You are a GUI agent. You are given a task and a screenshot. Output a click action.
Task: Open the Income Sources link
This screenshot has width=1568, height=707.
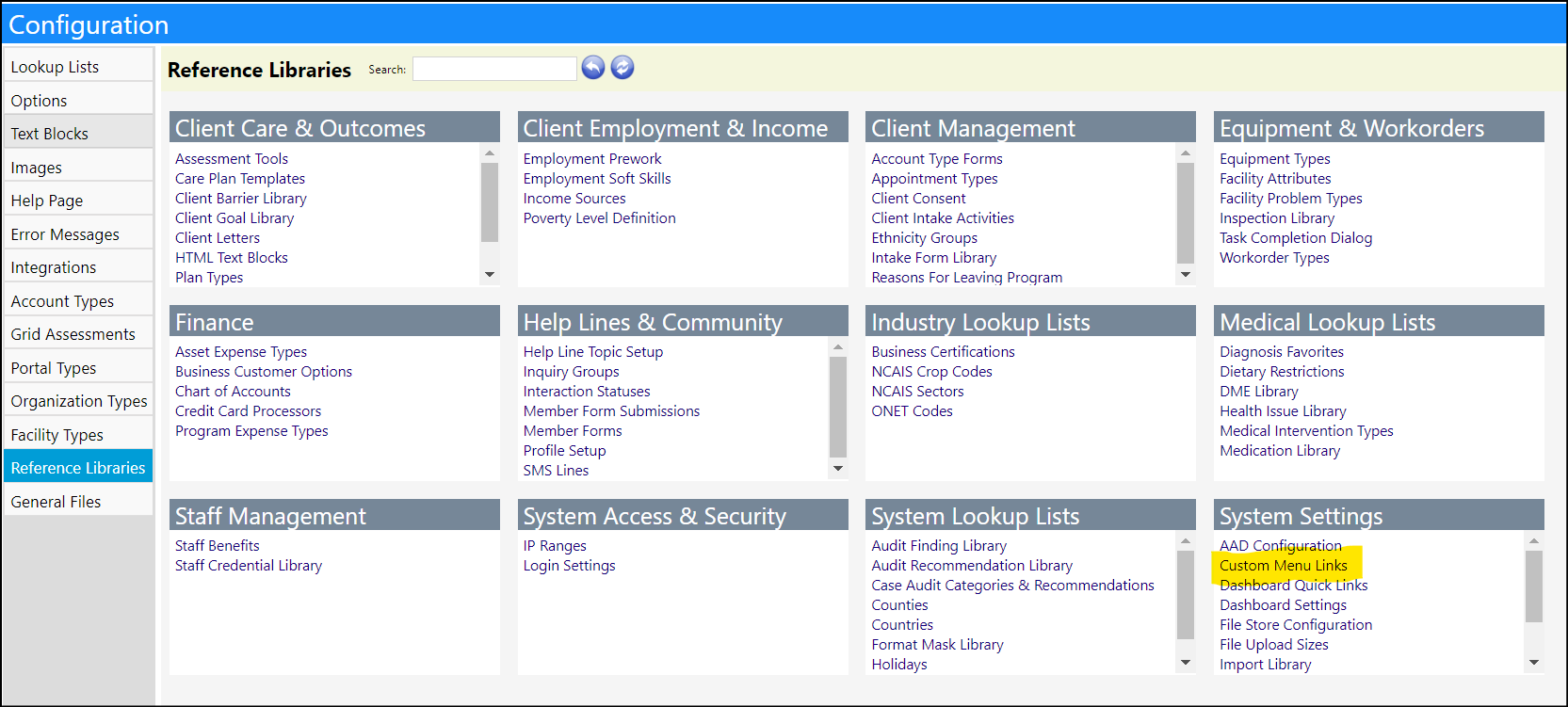click(574, 199)
